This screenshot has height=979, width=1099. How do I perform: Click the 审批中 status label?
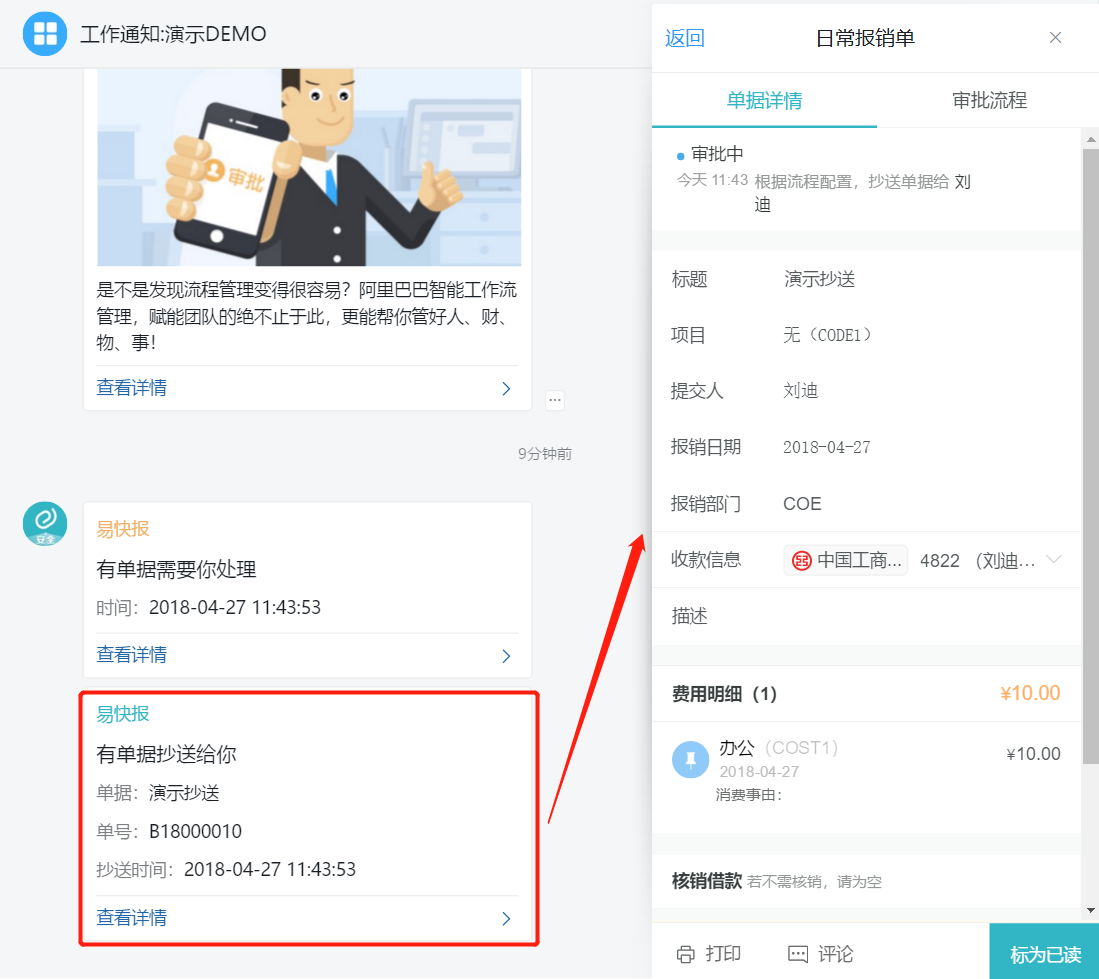click(x=717, y=154)
